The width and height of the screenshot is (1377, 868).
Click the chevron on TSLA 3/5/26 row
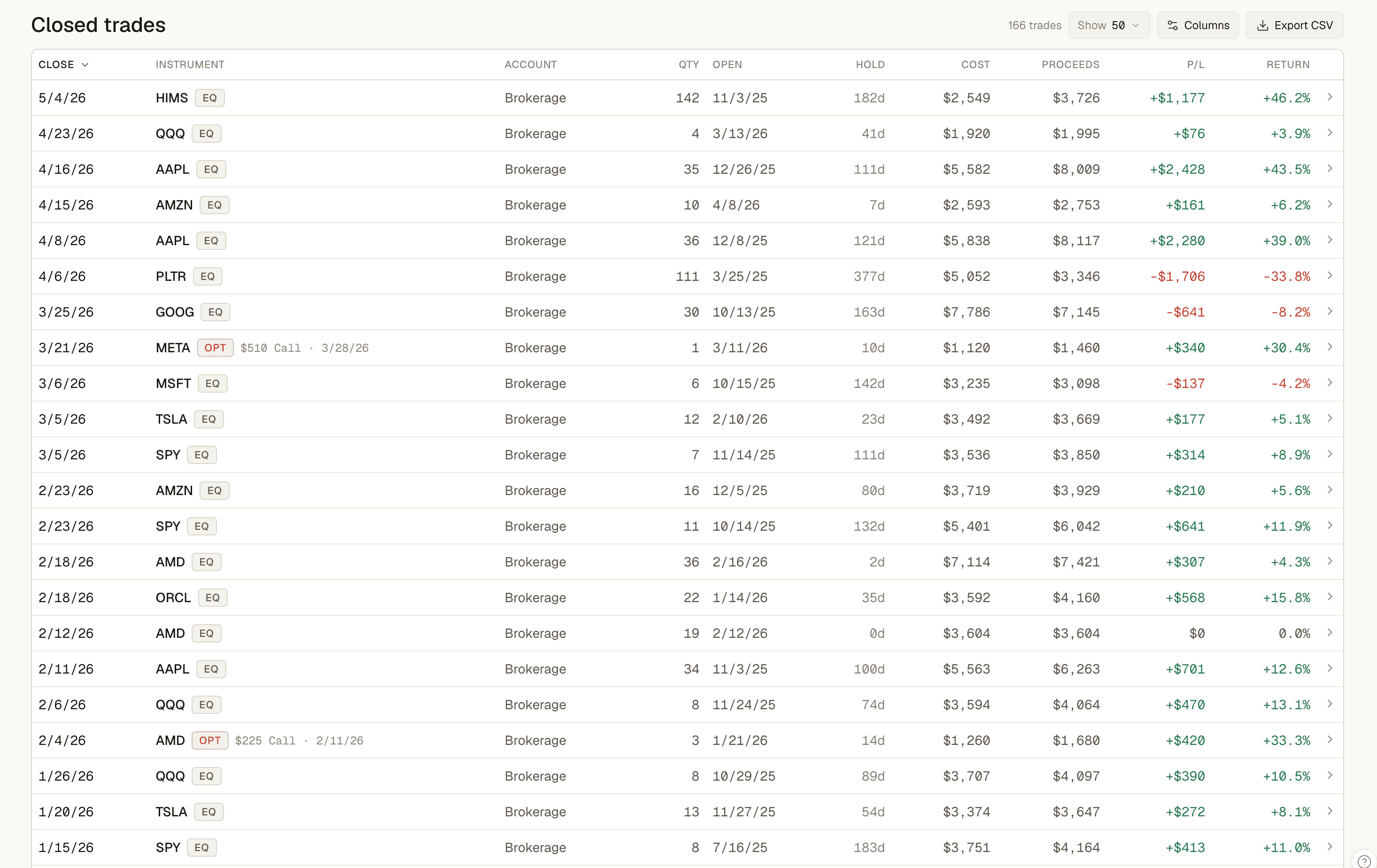(x=1330, y=418)
